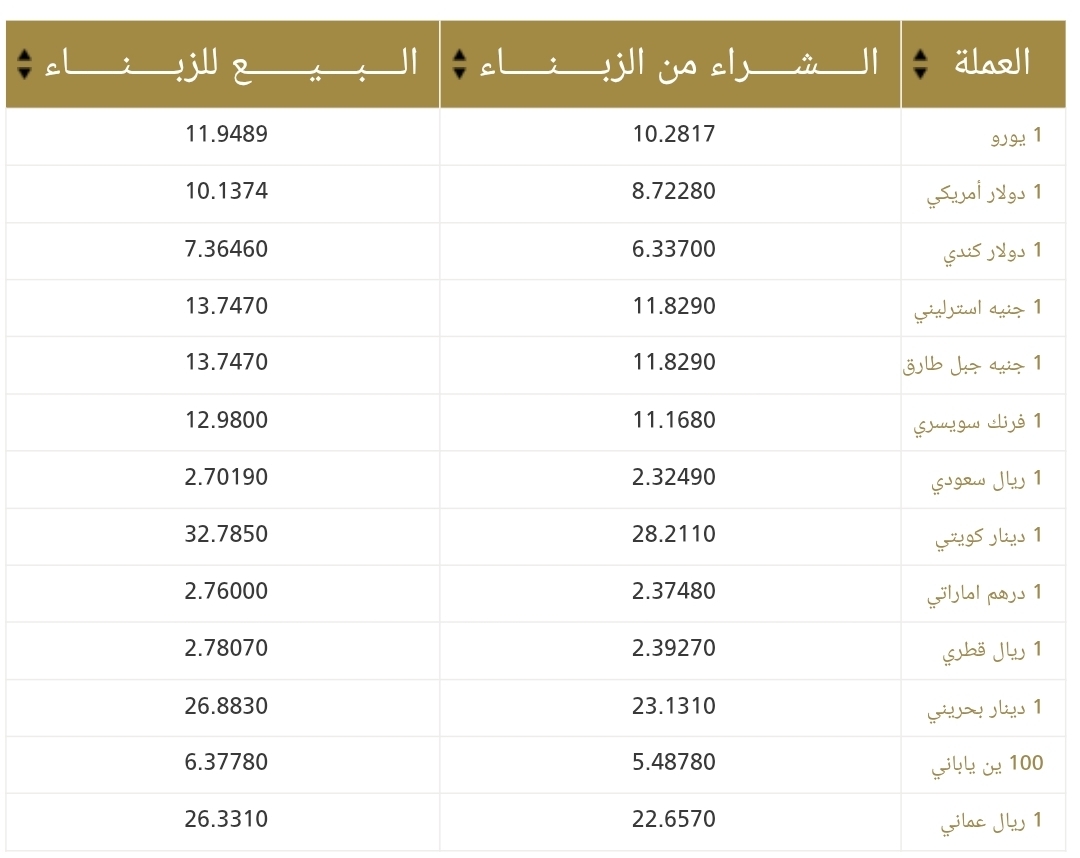Open the 1 يورو currency link
This screenshot has height=858, width=1080.
(x=1016, y=136)
